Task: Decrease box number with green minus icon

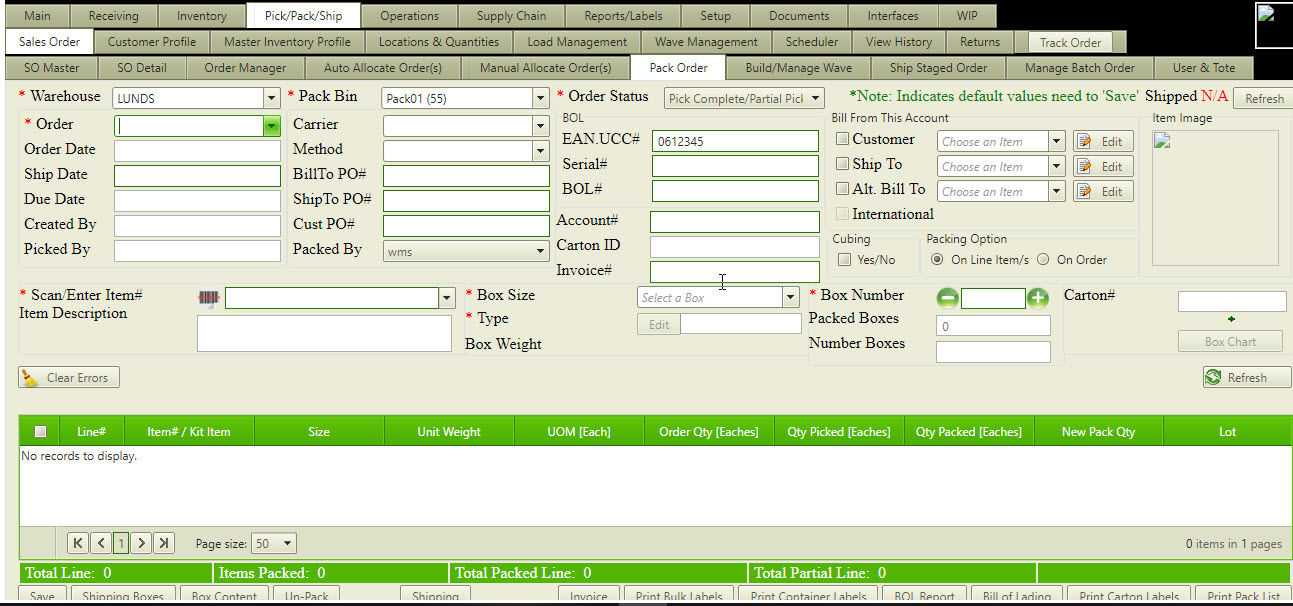Action: [x=947, y=298]
